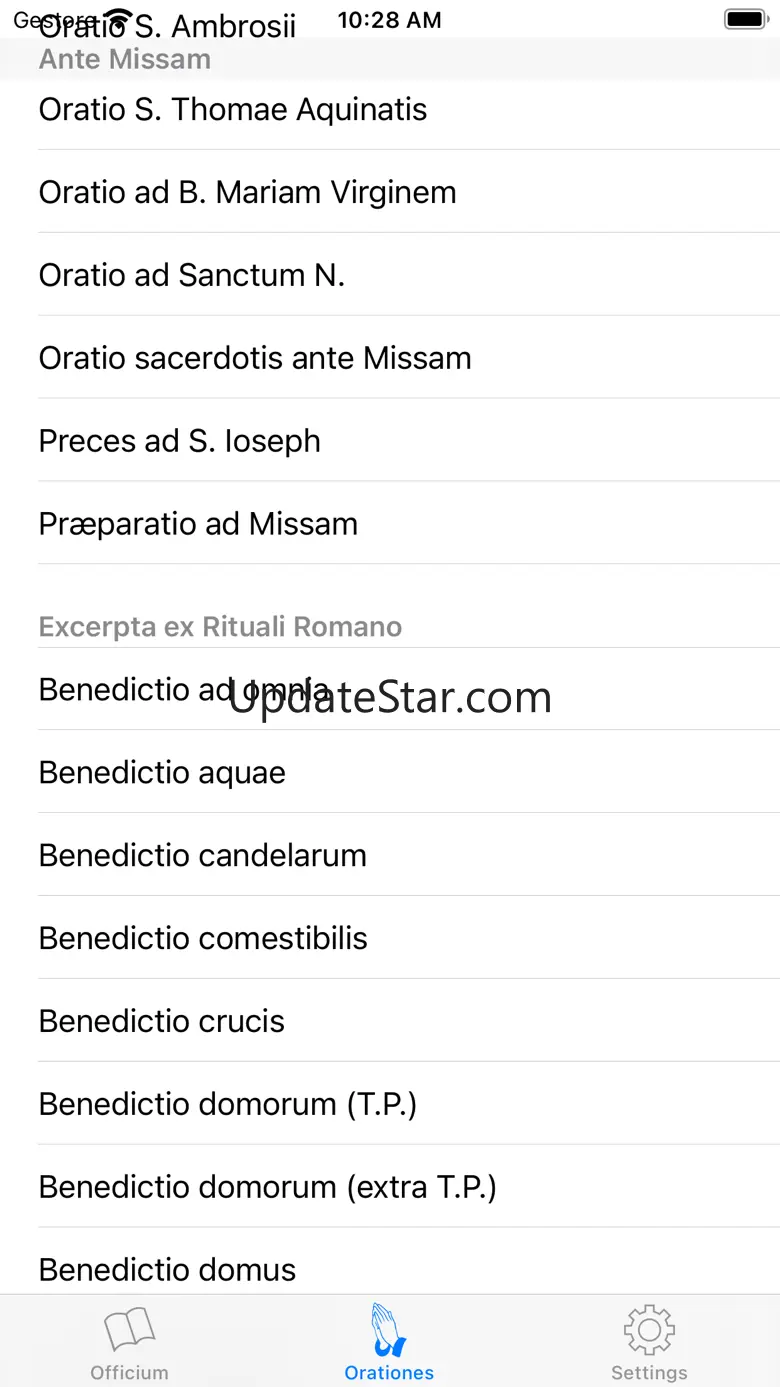Screen dimensions: 780x1387
Task: Open Præparatio ad Missam prayer
Action: (x=198, y=524)
